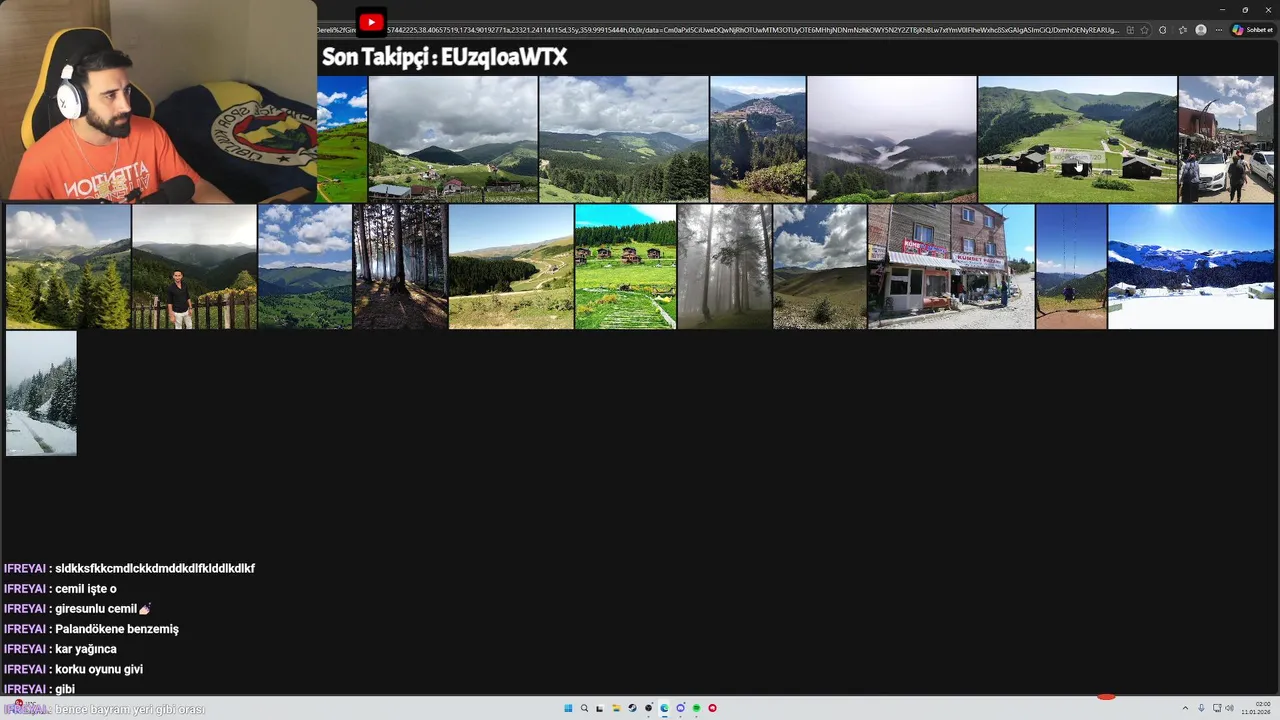Click chat message 'cemil işte o'
The width and height of the screenshot is (1280, 720).
[x=86, y=589]
